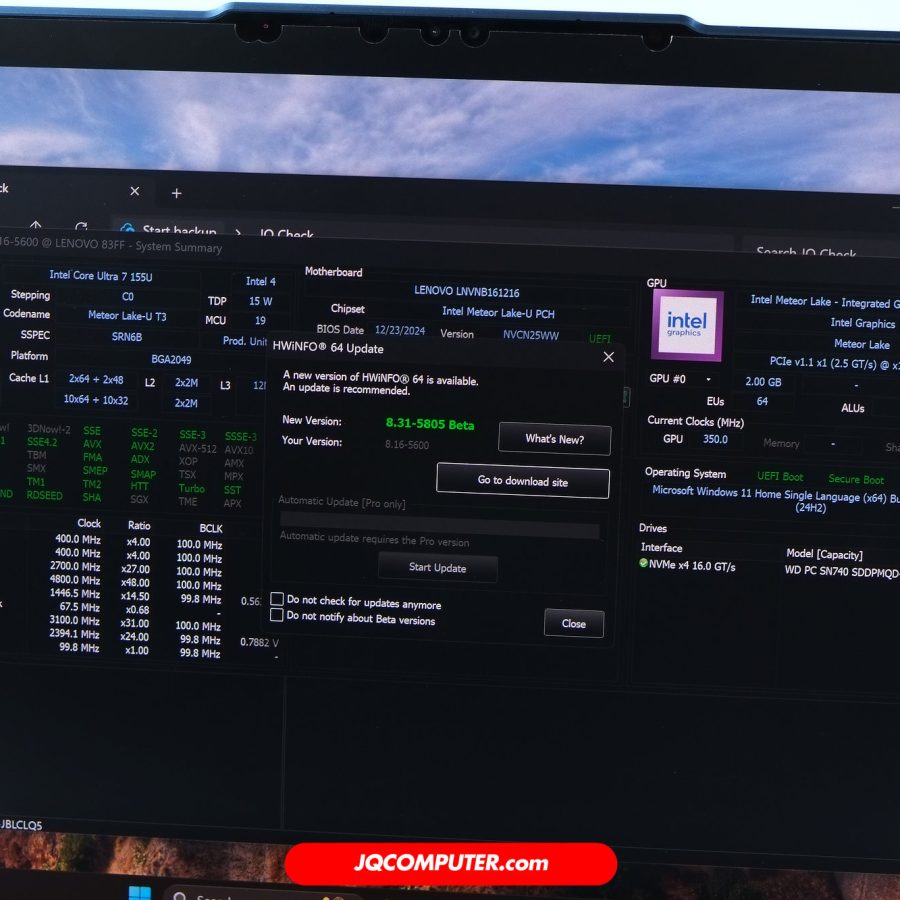Click the 'HTT' feature flag
Viewport: 900px width, 900px height.
click(x=139, y=486)
